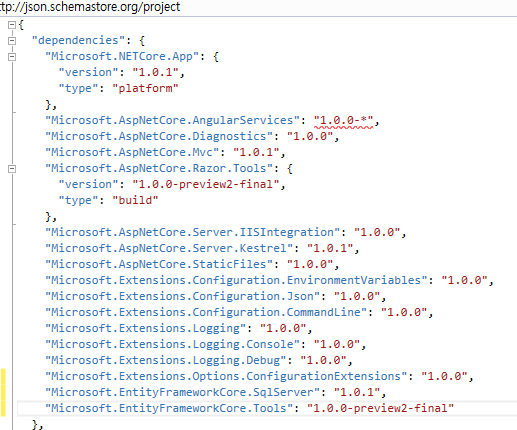
Task: Click the Microsoft.AspNetCore.Mvc key
Action: pos(132,152)
